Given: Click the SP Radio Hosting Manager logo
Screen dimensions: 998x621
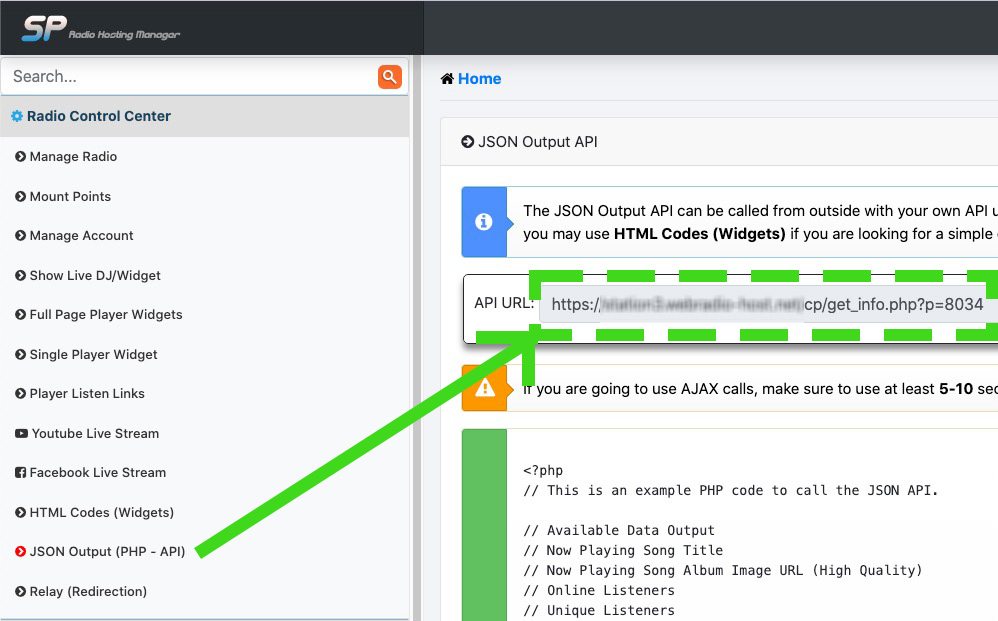Looking at the screenshot, I should pyautogui.click(x=100, y=29).
